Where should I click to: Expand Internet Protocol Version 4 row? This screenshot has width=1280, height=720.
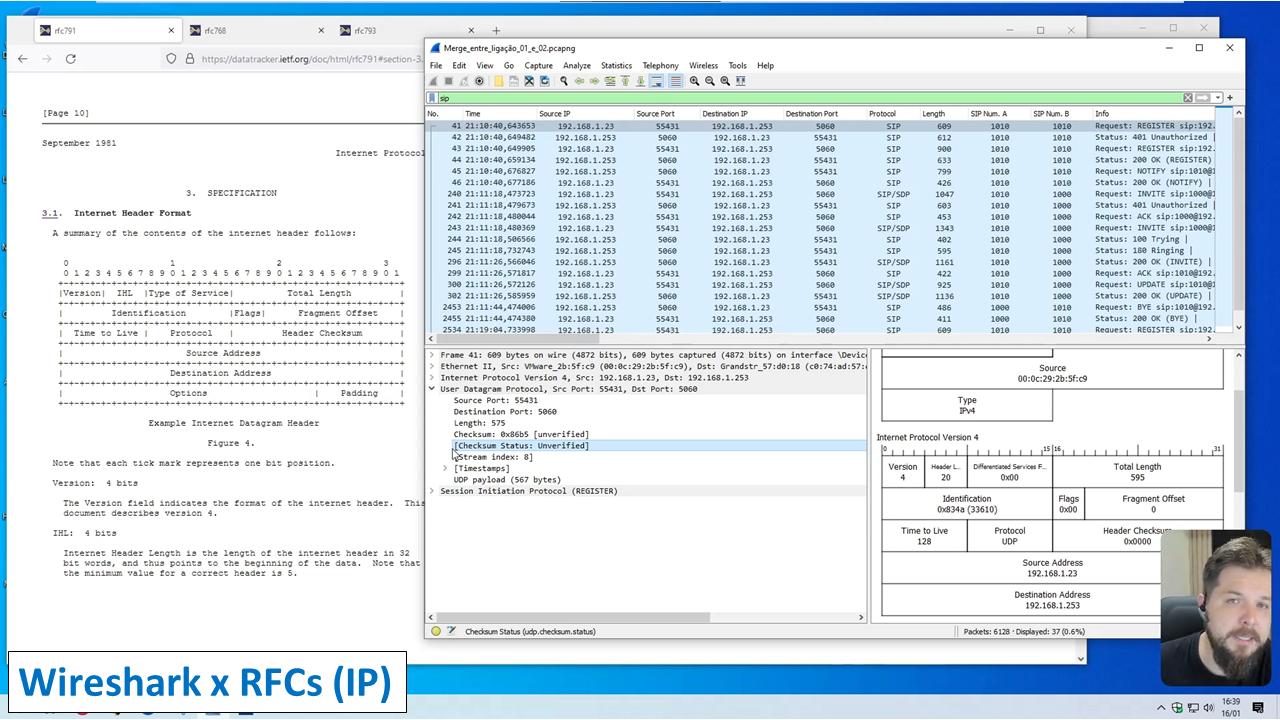(x=432, y=378)
